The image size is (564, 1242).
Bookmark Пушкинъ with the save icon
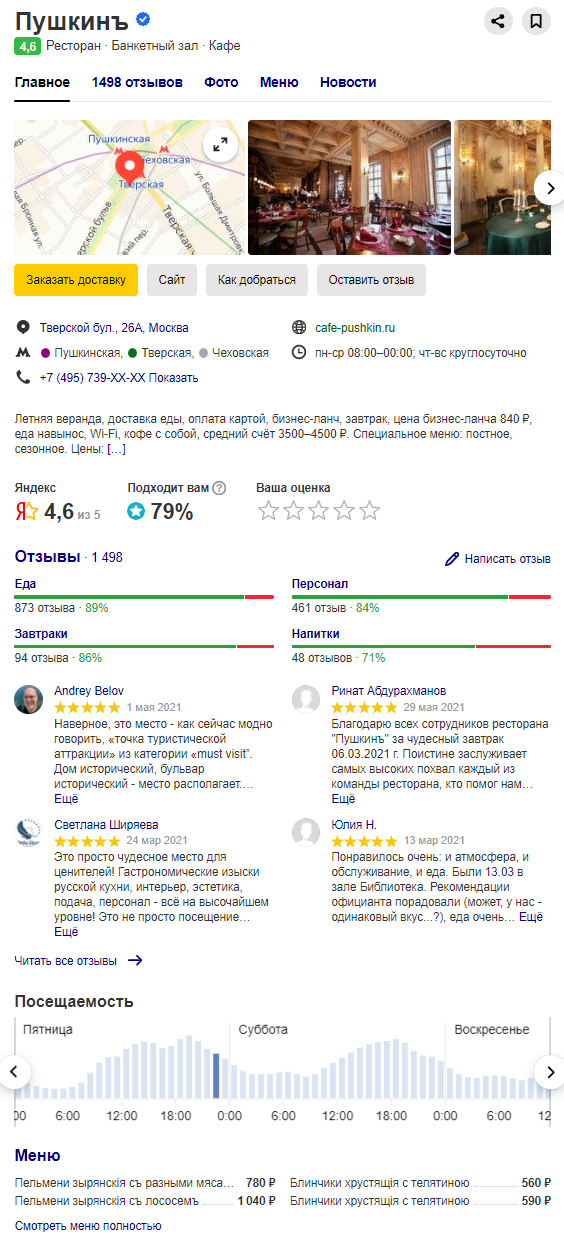click(x=536, y=20)
